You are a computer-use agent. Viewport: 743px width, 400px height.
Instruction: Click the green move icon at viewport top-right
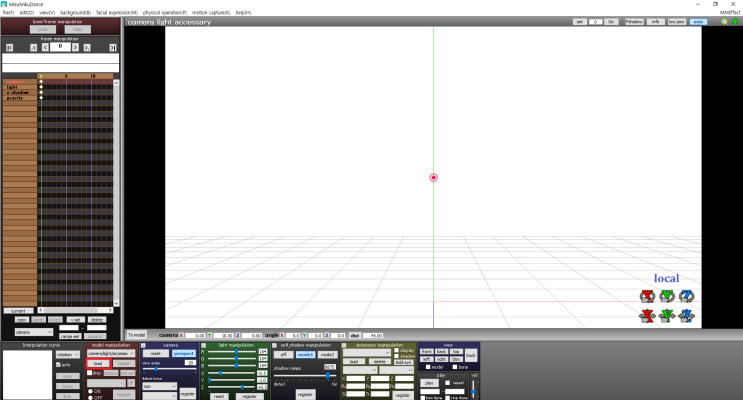734,21
